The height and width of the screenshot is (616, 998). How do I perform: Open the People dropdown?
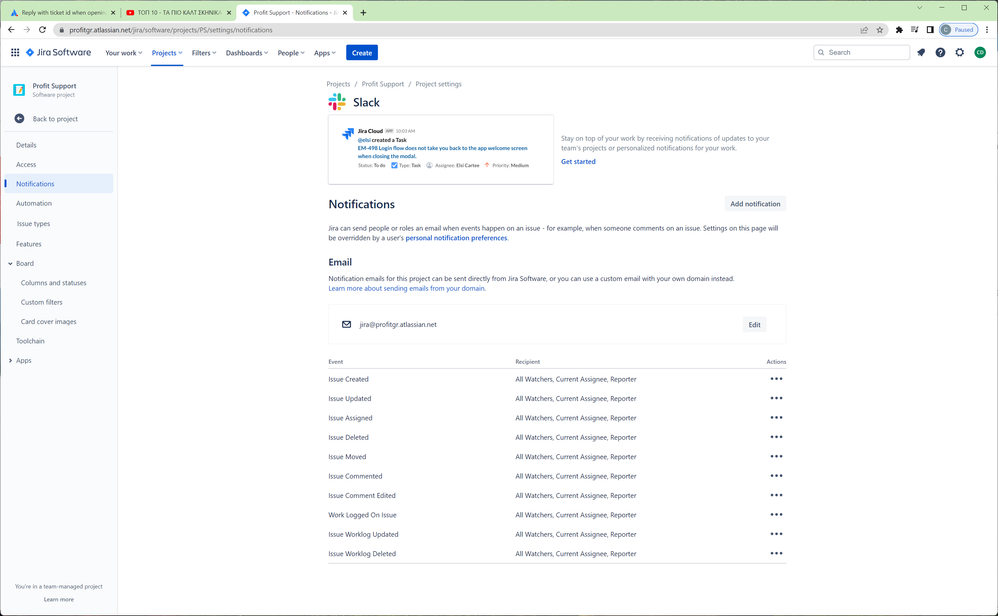click(291, 53)
